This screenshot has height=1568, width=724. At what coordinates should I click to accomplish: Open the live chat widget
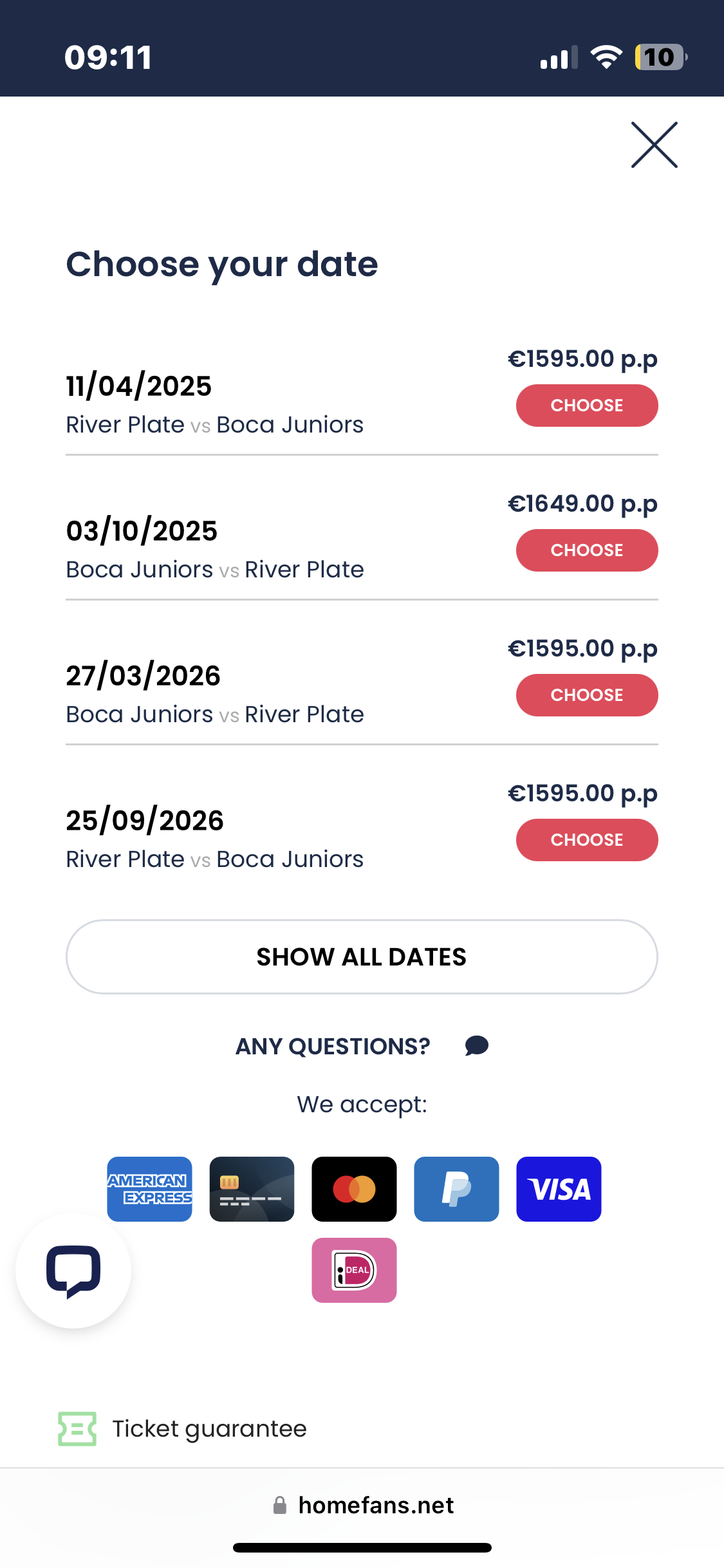pos(73,1271)
